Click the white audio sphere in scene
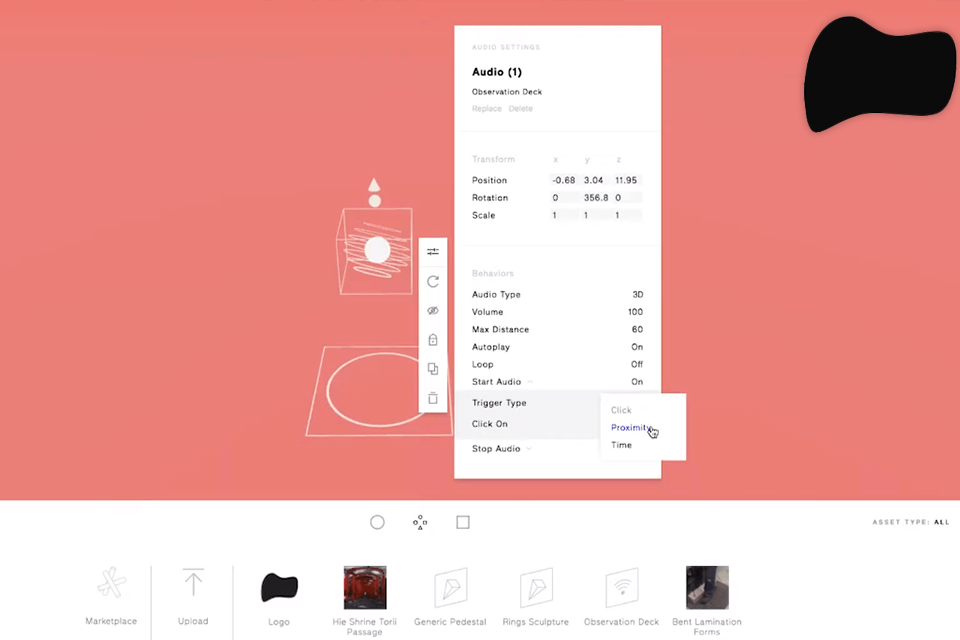The width and height of the screenshot is (960, 640). coord(377,250)
